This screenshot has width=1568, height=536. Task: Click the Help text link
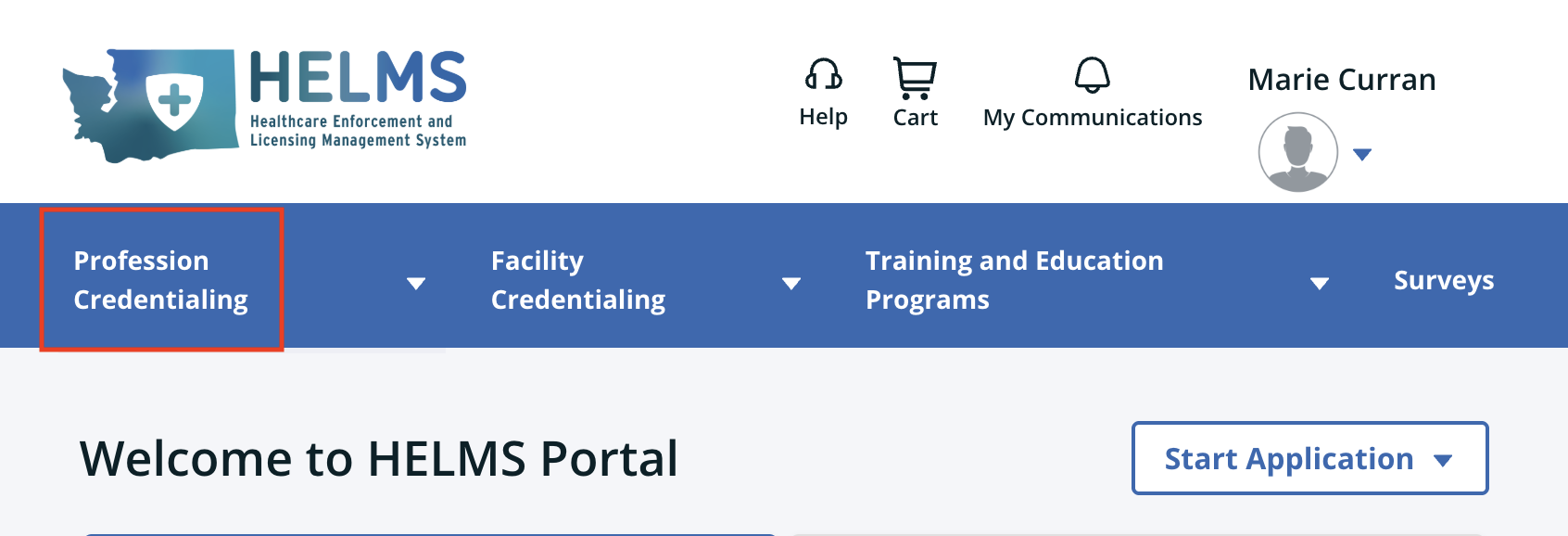pyautogui.click(x=823, y=117)
